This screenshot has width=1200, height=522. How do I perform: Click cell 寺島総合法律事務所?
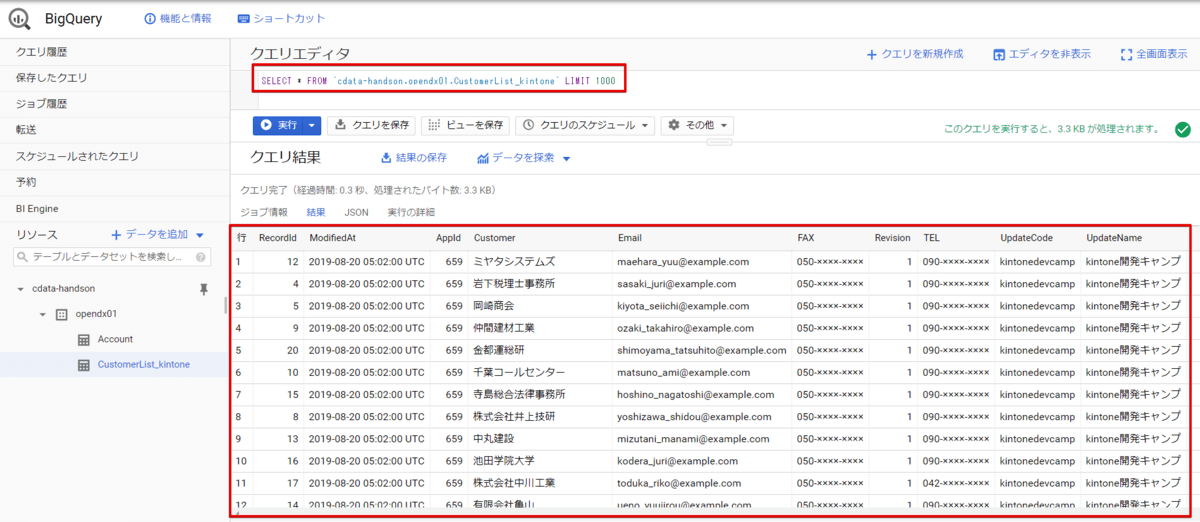520,395
